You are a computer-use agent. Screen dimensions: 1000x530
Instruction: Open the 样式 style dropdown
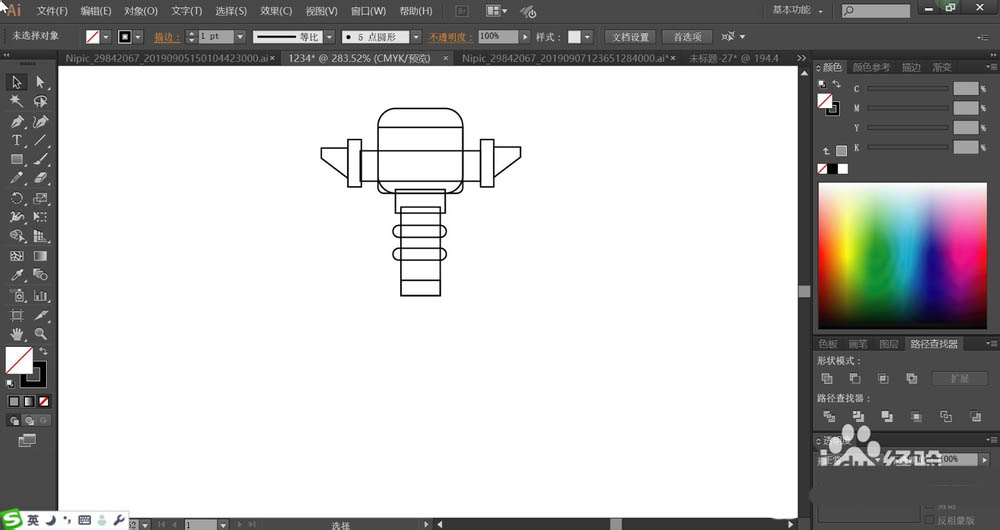[587, 37]
